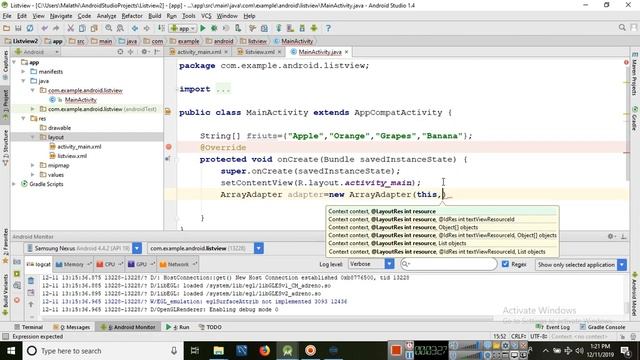
Task: Open the Terminal tool window
Action: click(28, 327)
